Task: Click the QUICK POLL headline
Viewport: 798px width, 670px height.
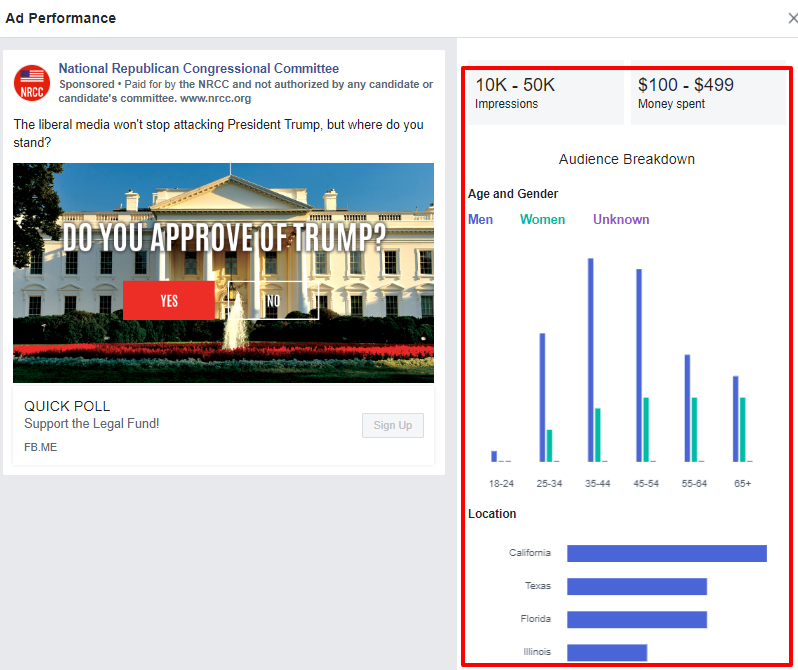Action: point(67,406)
